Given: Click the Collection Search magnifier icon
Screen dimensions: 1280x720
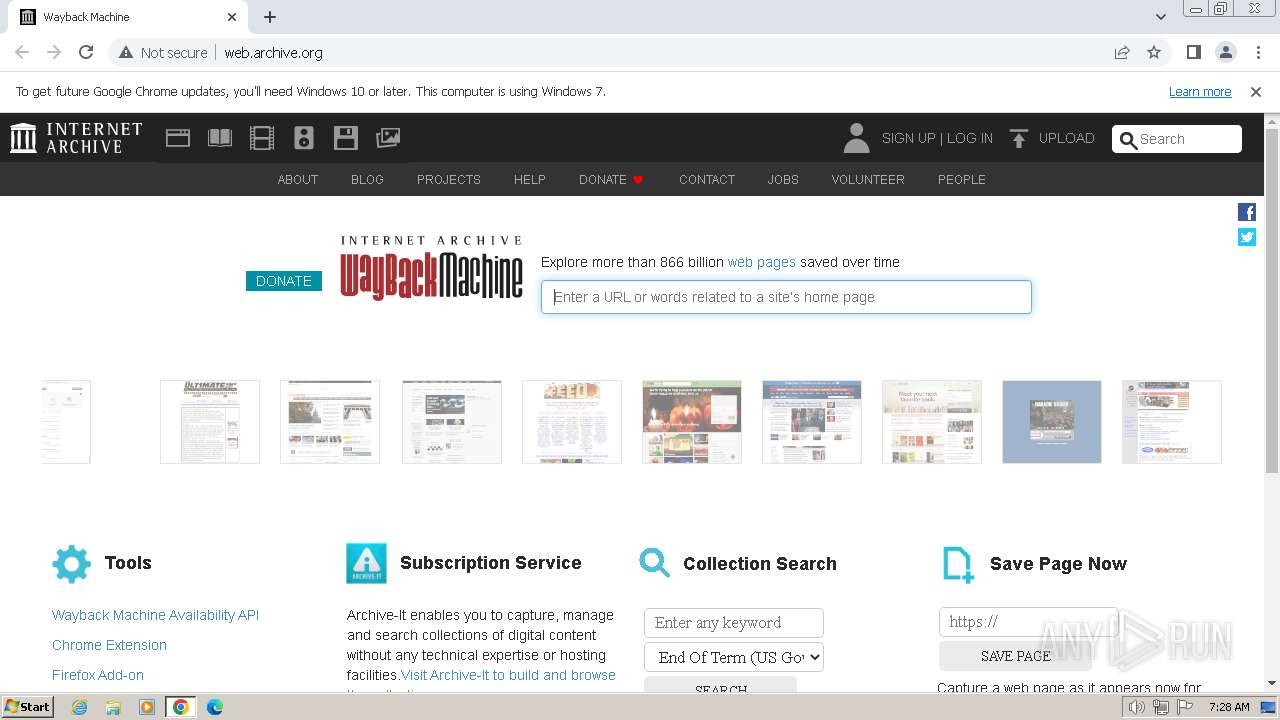Looking at the screenshot, I should [x=655, y=563].
